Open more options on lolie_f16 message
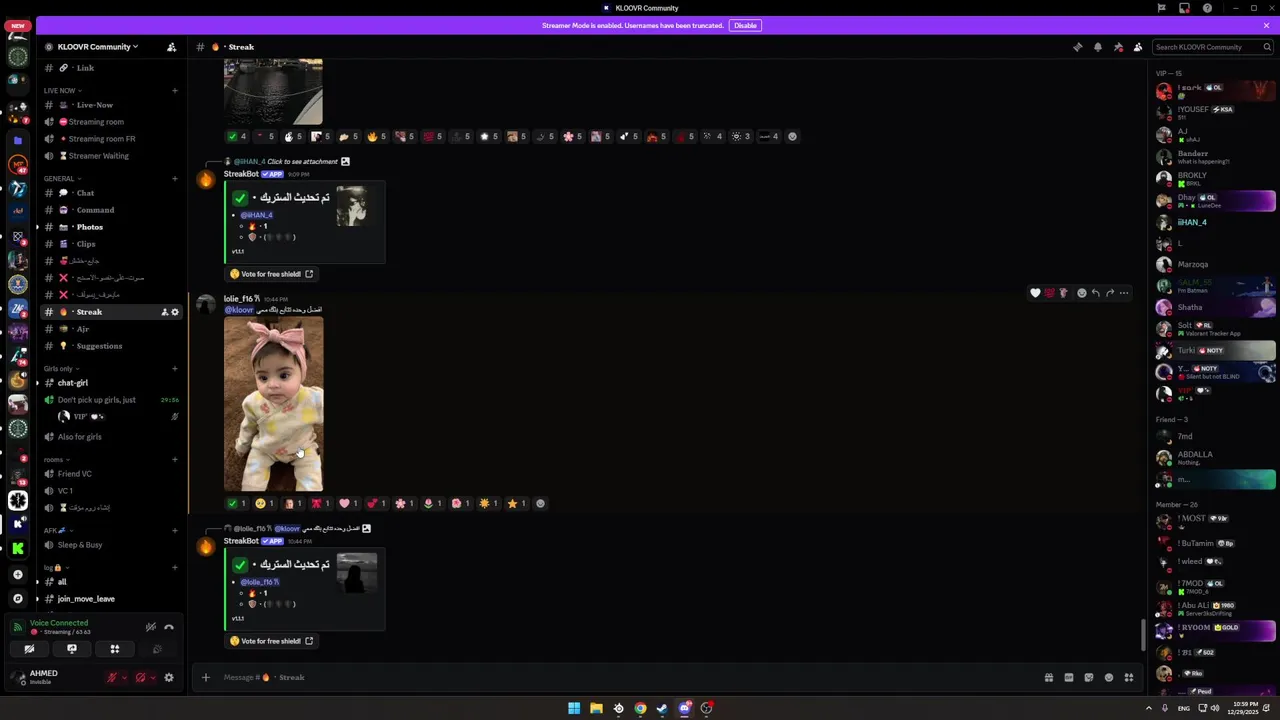The height and width of the screenshot is (720, 1280). click(1124, 293)
